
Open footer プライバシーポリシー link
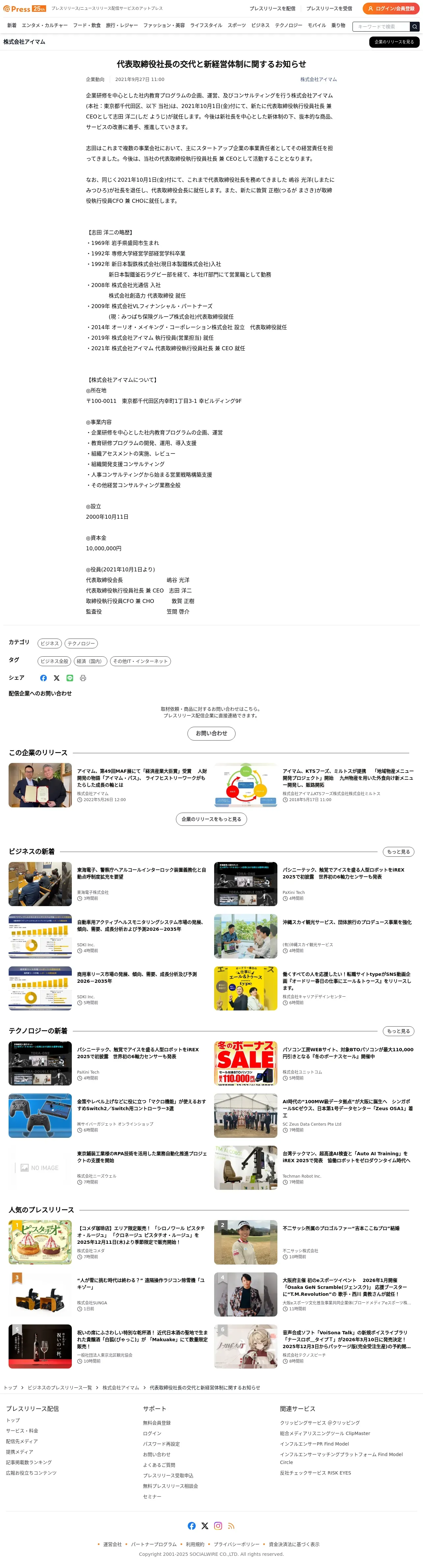(x=237, y=1544)
